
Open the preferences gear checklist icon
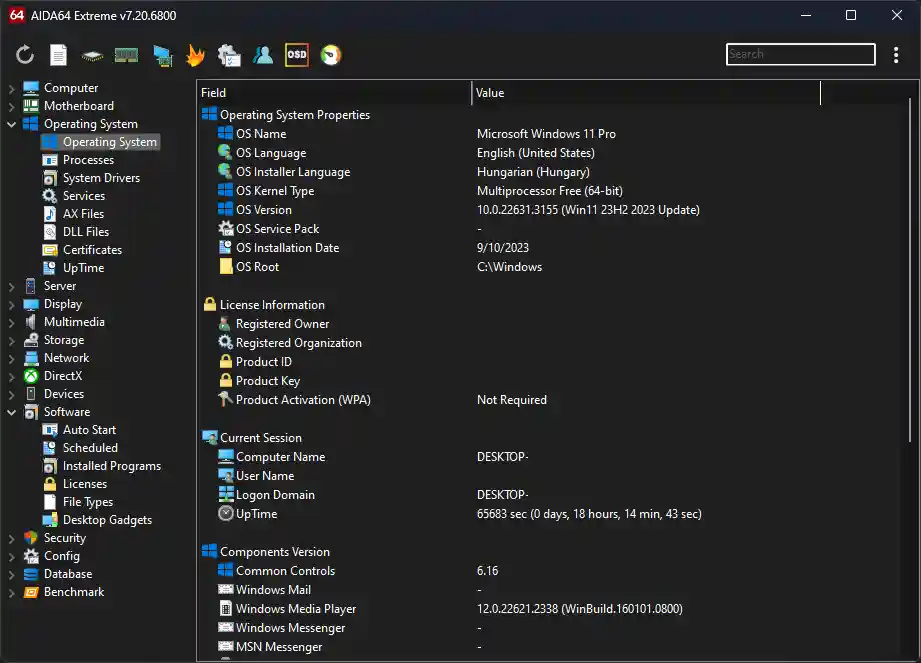229,55
